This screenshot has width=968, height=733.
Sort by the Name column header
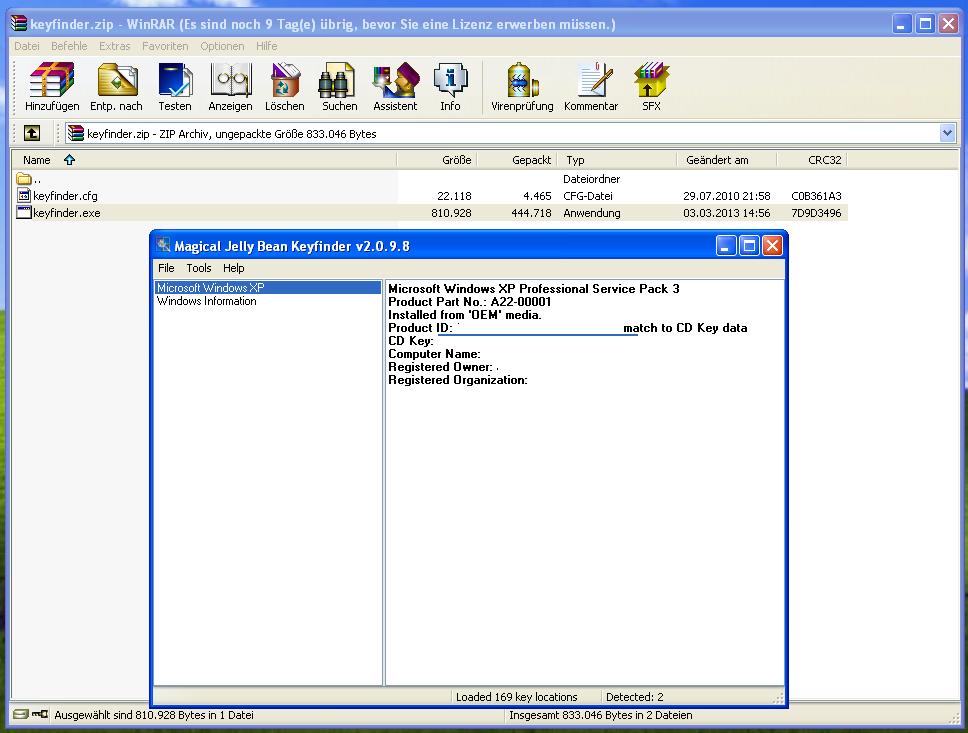point(204,160)
